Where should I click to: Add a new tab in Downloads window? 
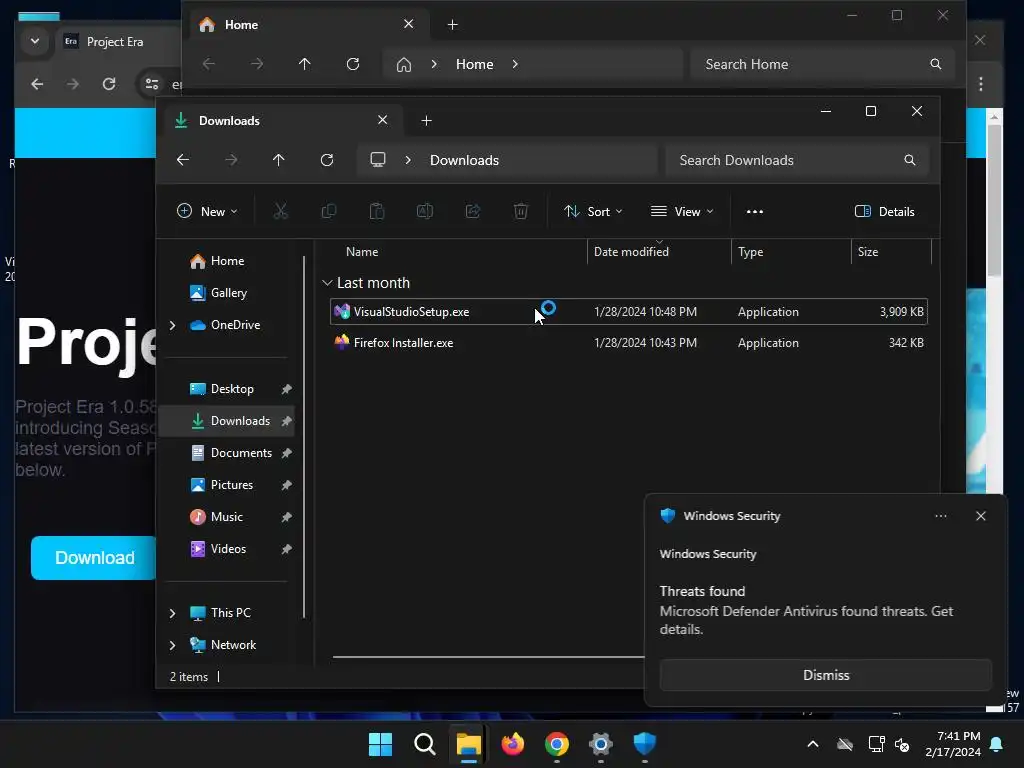point(426,121)
